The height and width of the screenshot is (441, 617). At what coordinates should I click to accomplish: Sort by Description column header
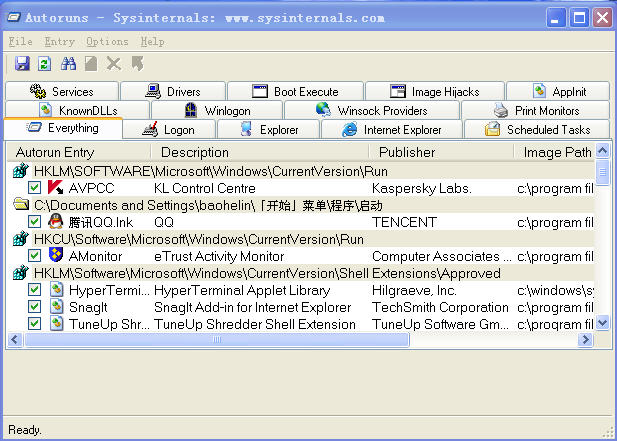click(260, 152)
